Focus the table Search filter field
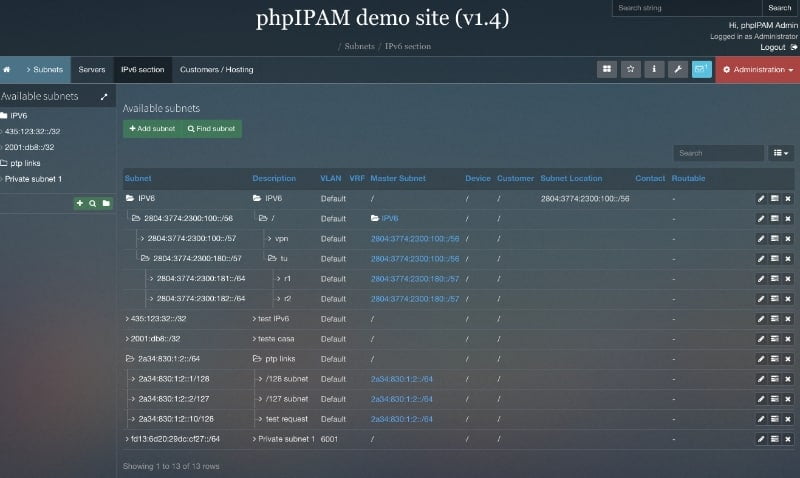The width and height of the screenshot is (800, 478). 718,153
